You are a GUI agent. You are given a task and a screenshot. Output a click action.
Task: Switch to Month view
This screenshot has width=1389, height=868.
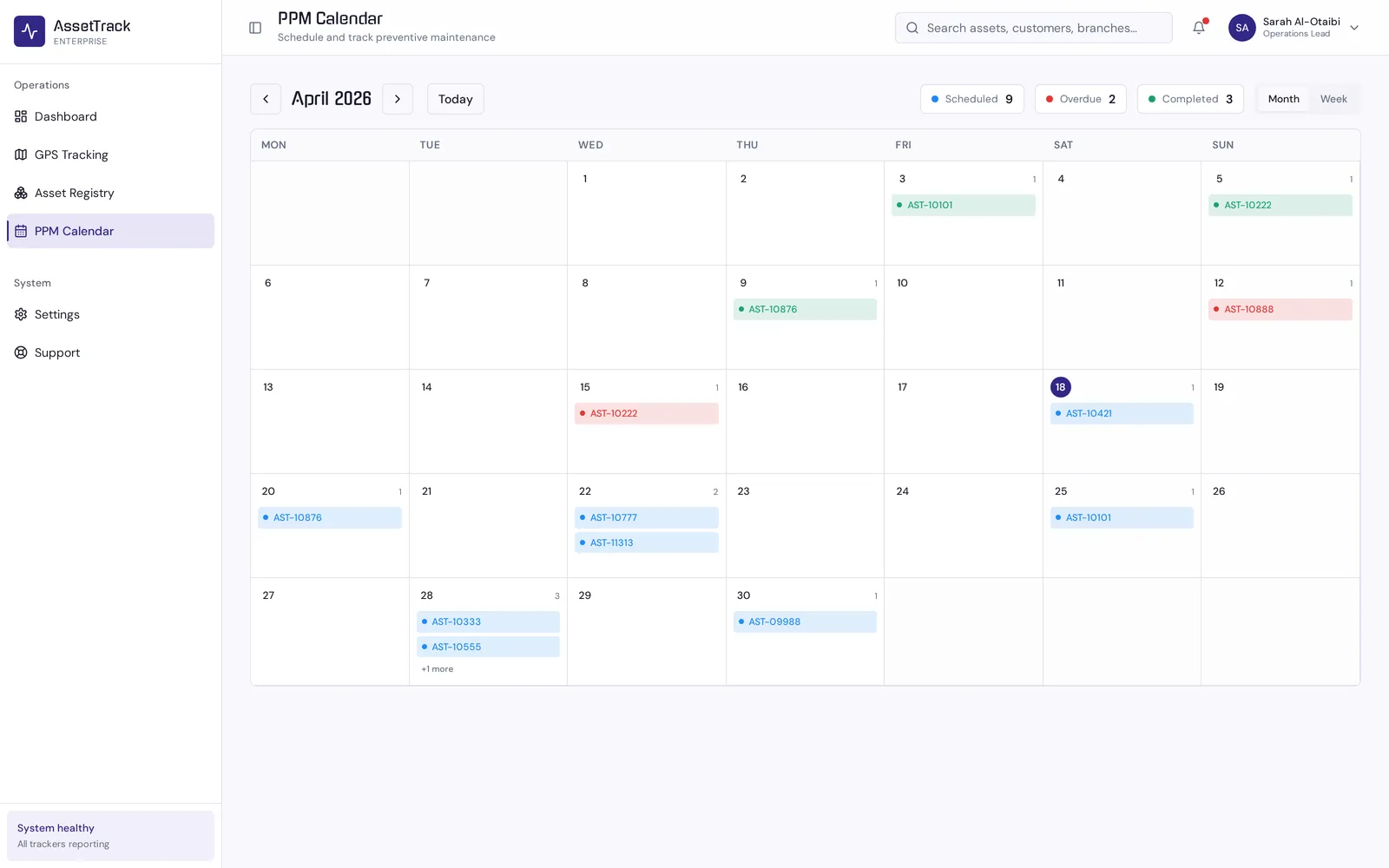coord(1283,99)
